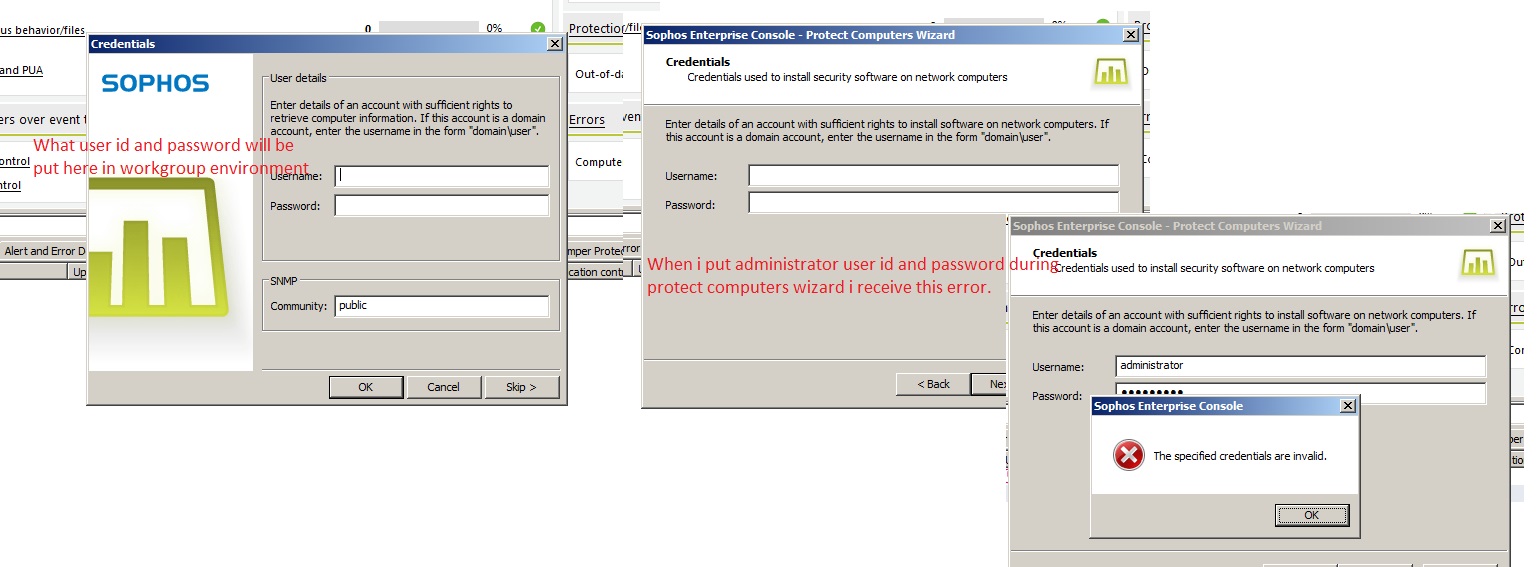Click 'The specified credentials are invalid.' message

point(1240,456)
